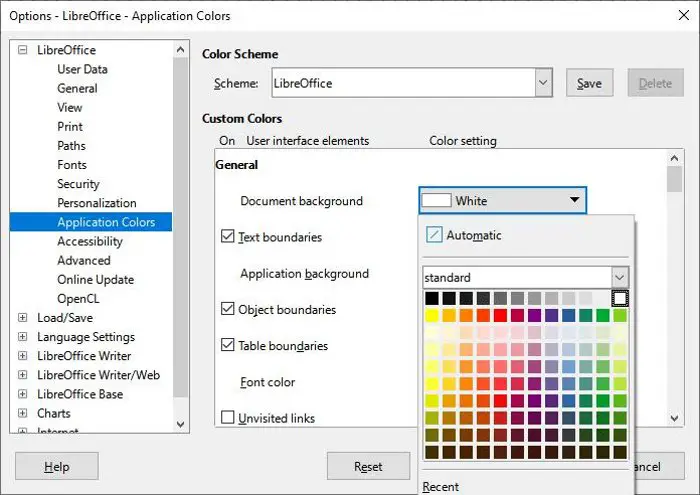
Task: Check the Unvisited links checkbox
Action: [228, 417]
